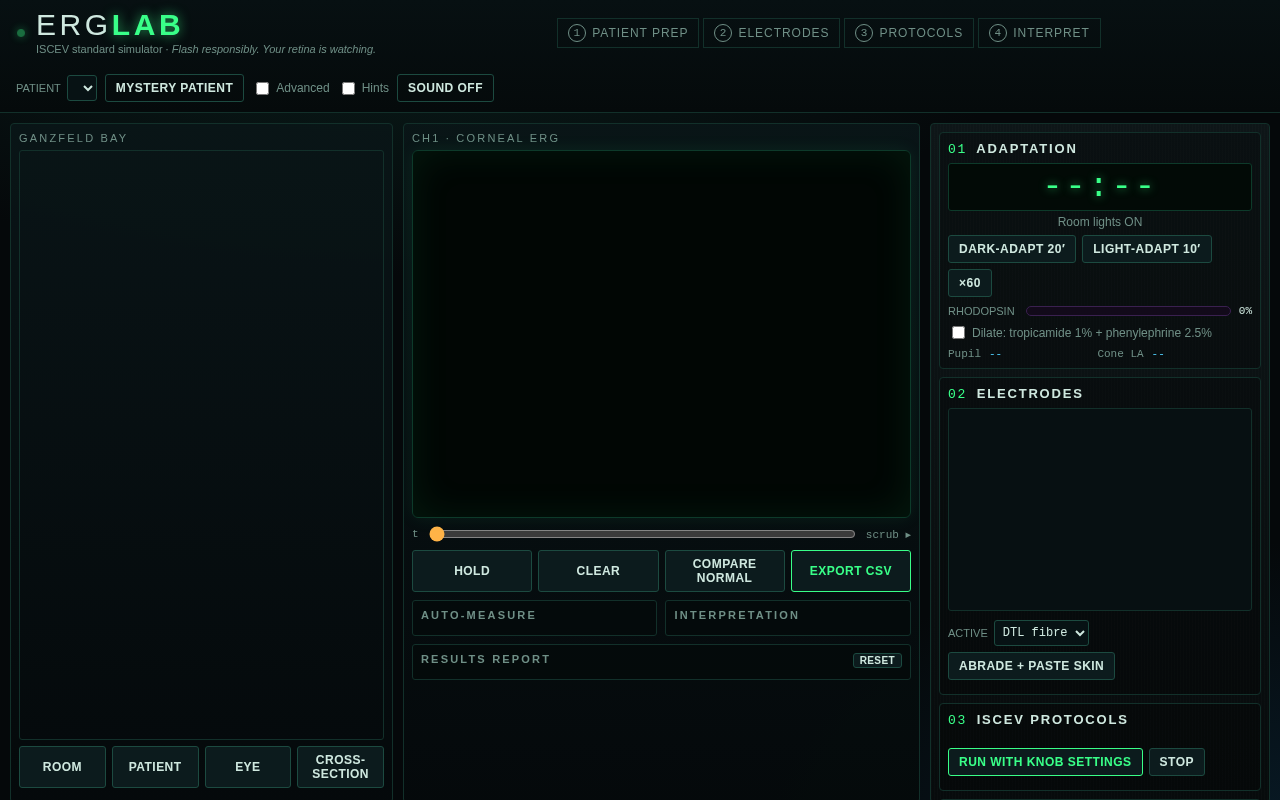Click the adaptation timer display
1280x800 pixels.
coord(1100,187)
